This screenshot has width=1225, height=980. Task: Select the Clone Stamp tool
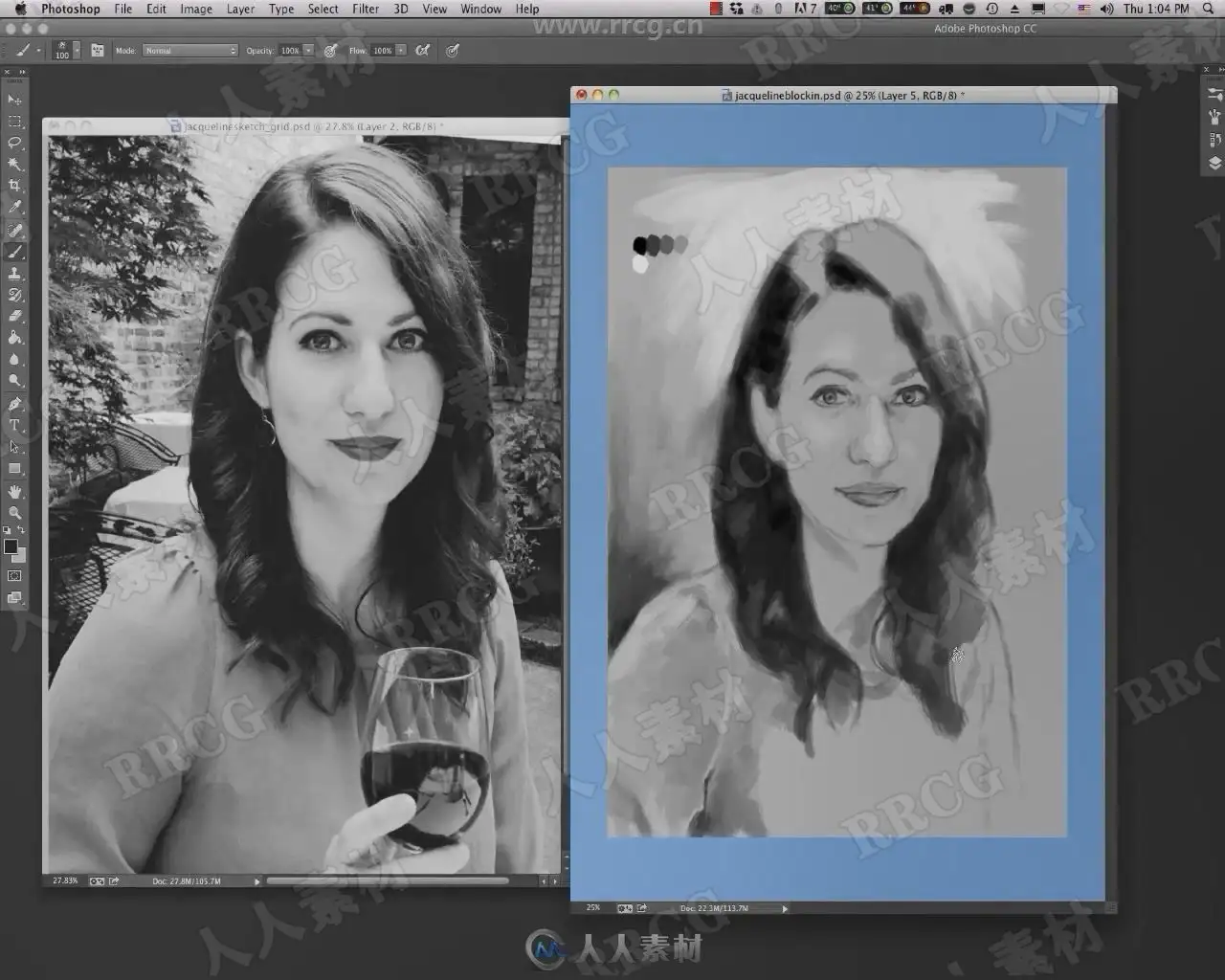tap(14, 274)
